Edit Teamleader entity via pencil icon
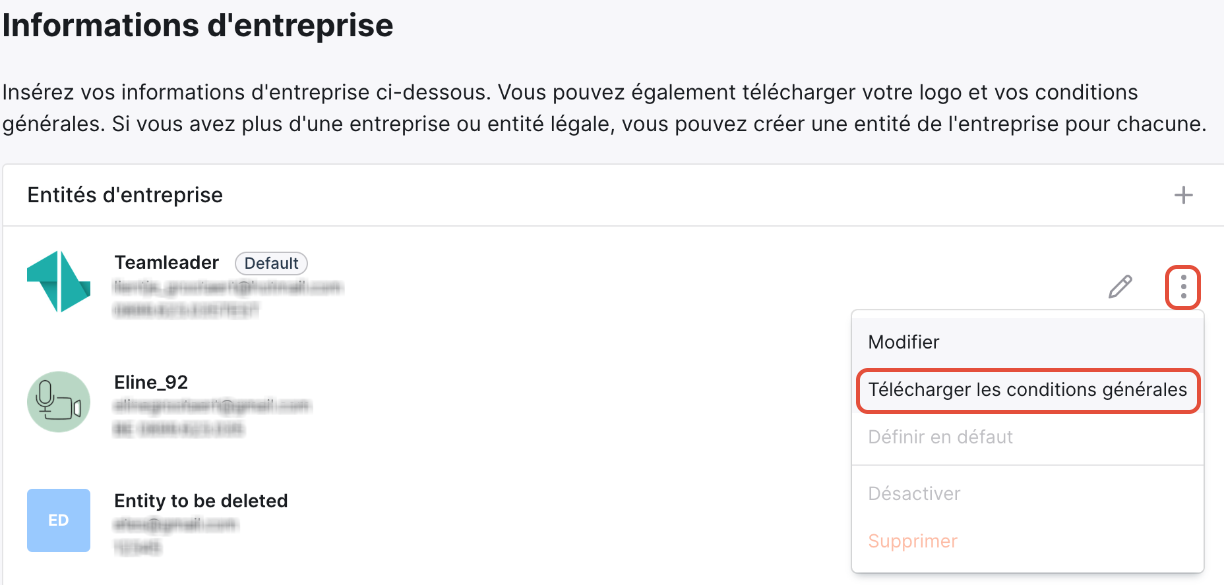 tap(1121, 287)
